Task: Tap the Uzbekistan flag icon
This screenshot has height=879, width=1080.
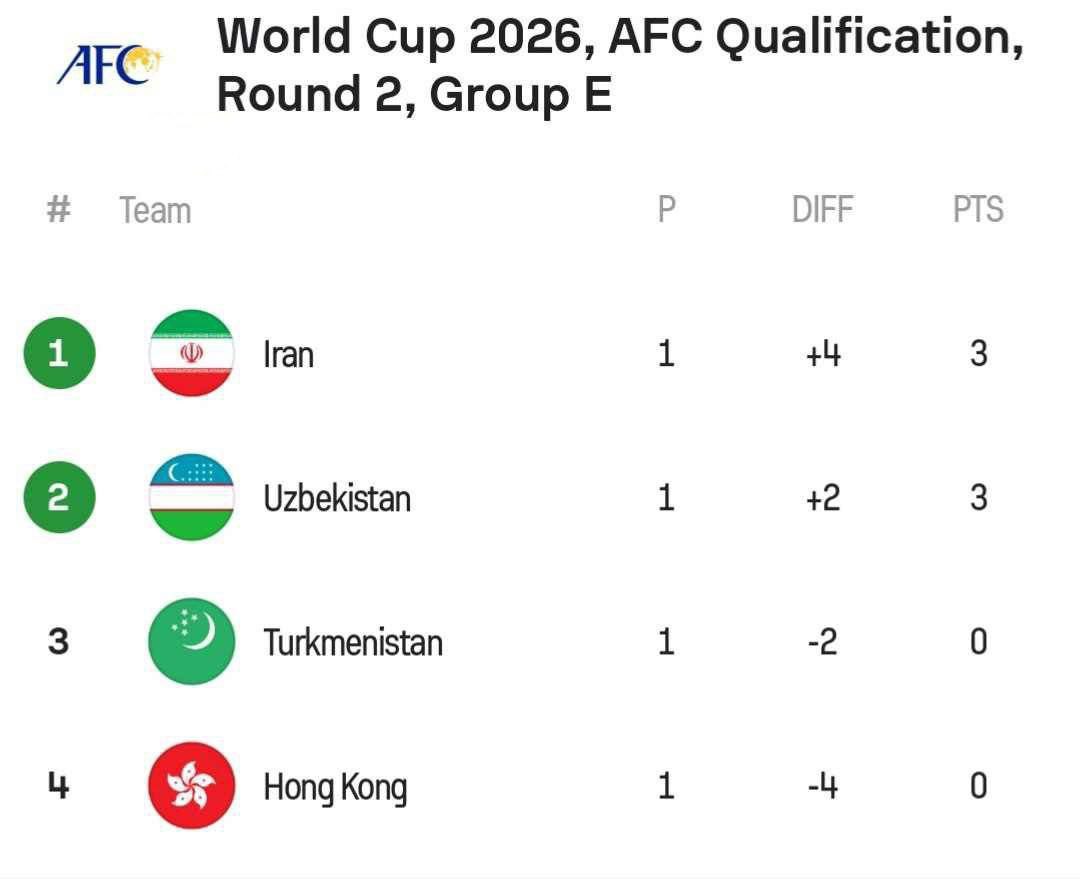Action: [x=191, y=497]
